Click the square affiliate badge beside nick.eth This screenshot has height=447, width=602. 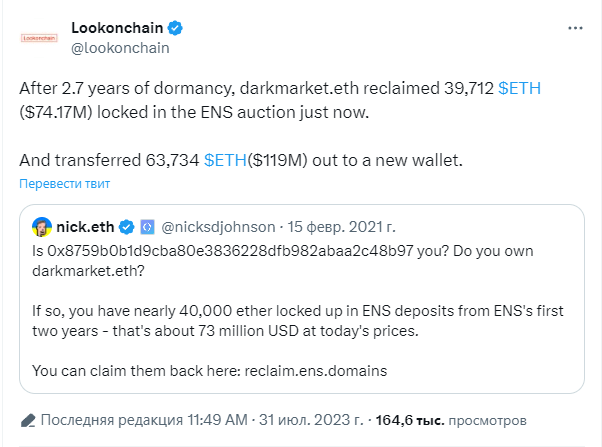(x=147, y=227)
